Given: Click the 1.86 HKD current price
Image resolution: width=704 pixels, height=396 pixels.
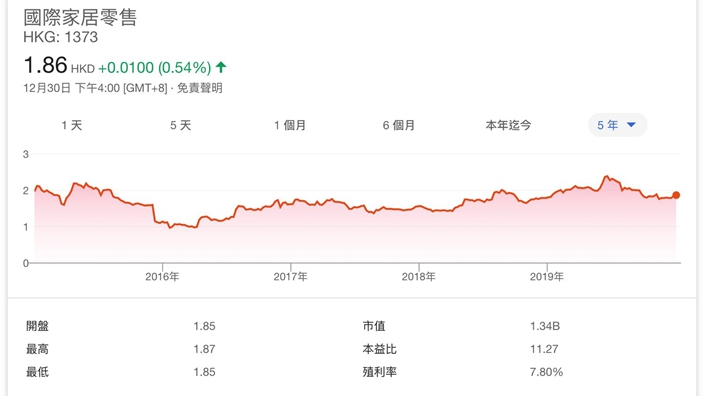Looking at the screenshot, I should point(59,66).
